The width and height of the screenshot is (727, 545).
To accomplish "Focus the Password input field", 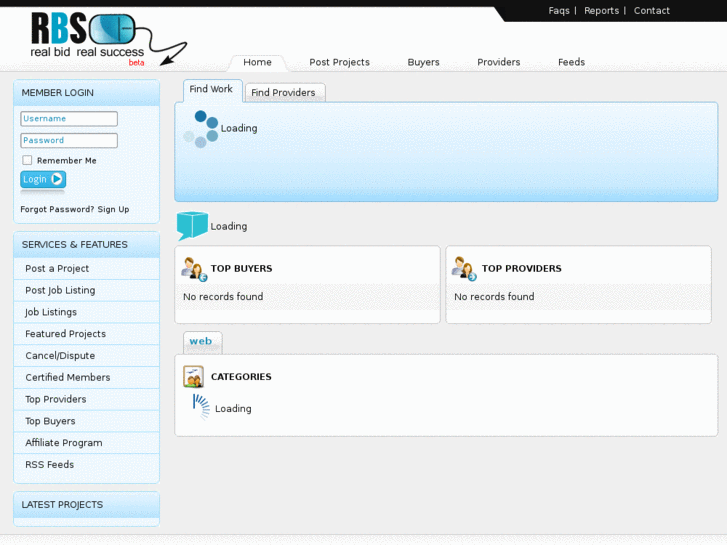I will [x=69, y=141].
